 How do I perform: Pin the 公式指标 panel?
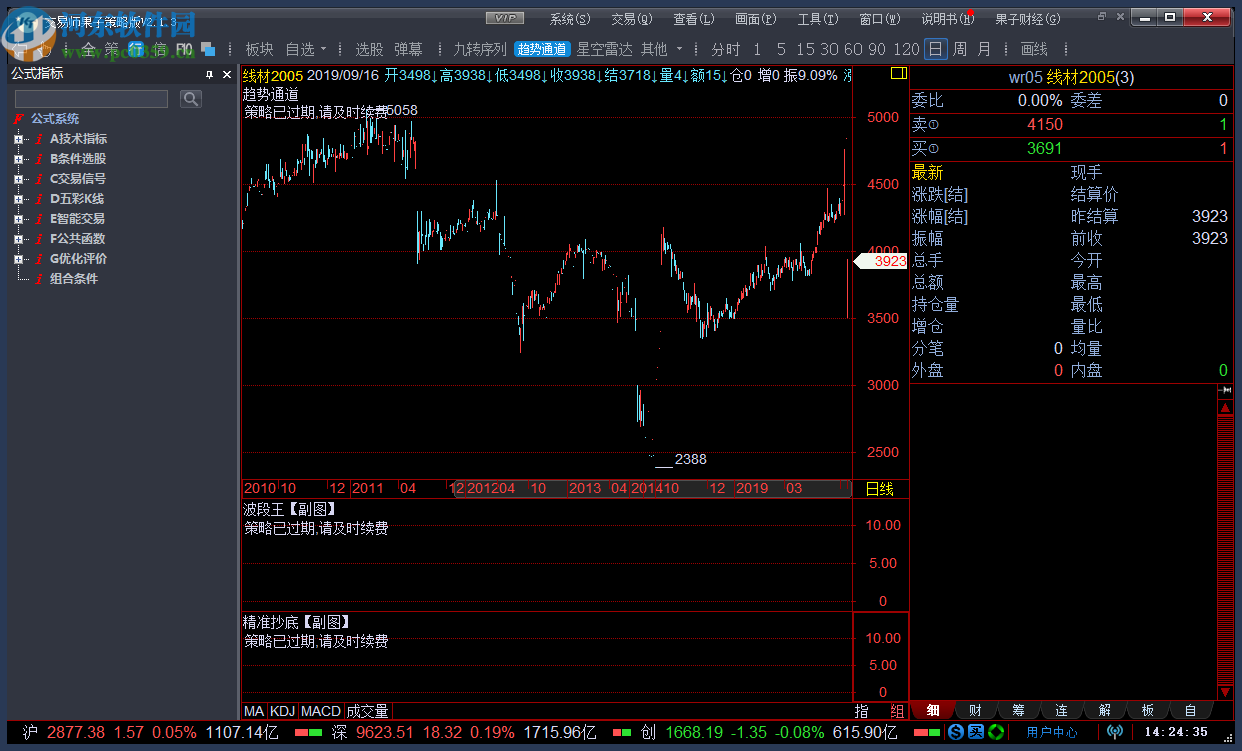coord(209,74)
